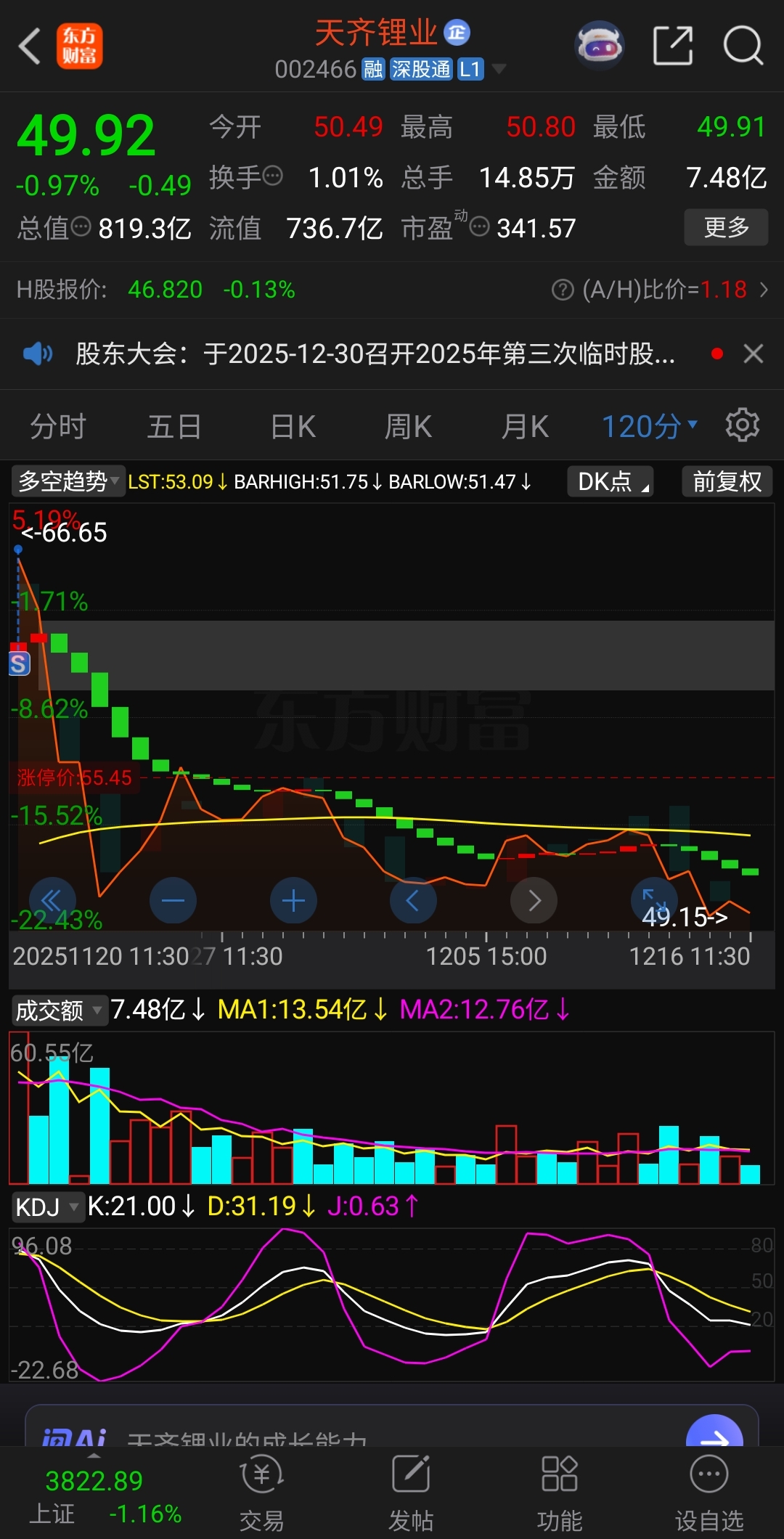Viewport: 784px width, 1539px height.
Task: Zoom out chart with minus button
Action: tap(173, 900)
